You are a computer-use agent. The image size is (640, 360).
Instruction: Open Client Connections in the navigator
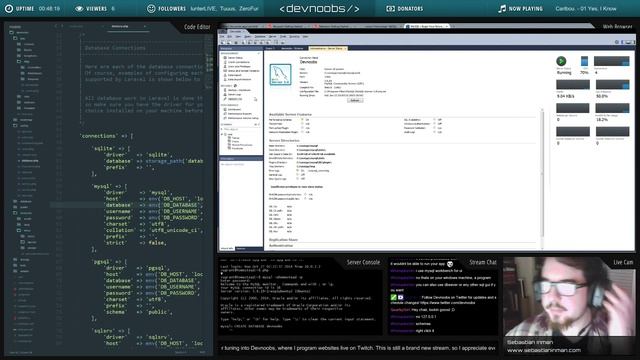238,62
